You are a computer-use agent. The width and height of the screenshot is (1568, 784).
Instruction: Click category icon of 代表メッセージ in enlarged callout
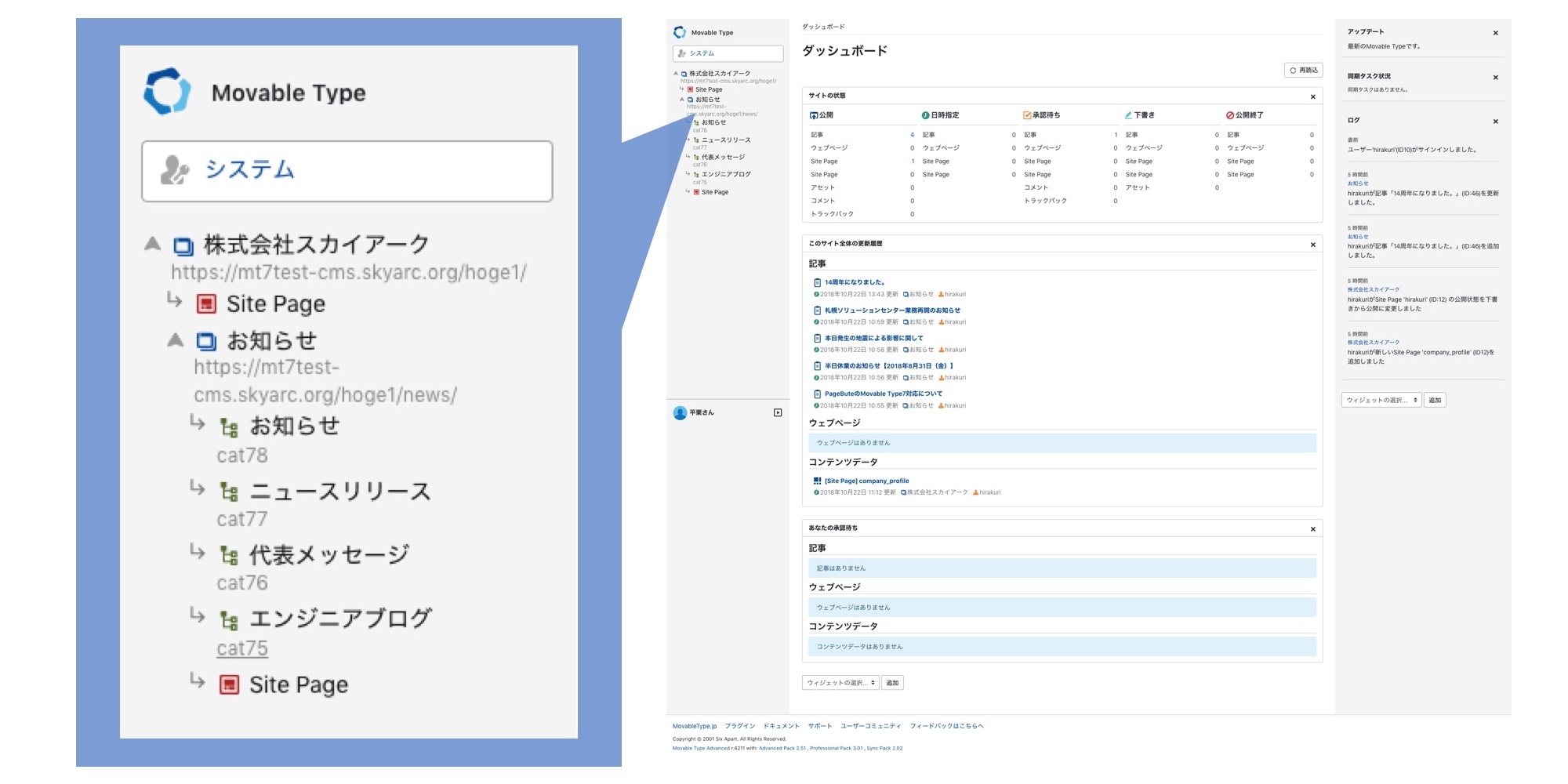[x=229, y=556]
